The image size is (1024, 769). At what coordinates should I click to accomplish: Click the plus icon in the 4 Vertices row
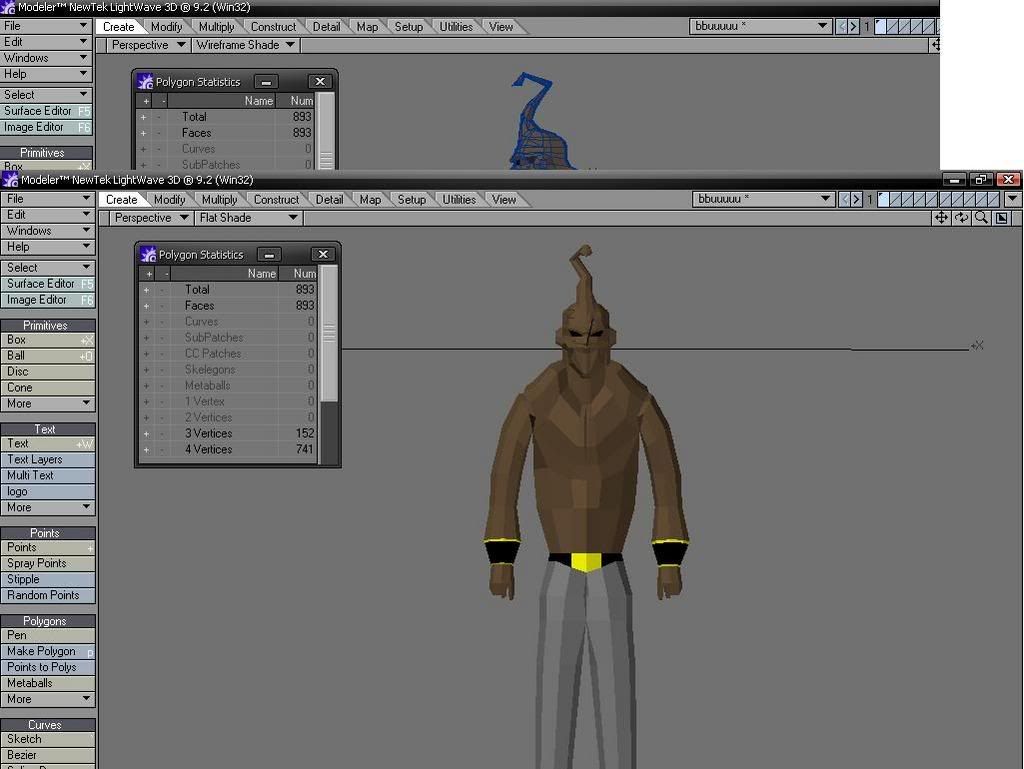click(146, 450)
